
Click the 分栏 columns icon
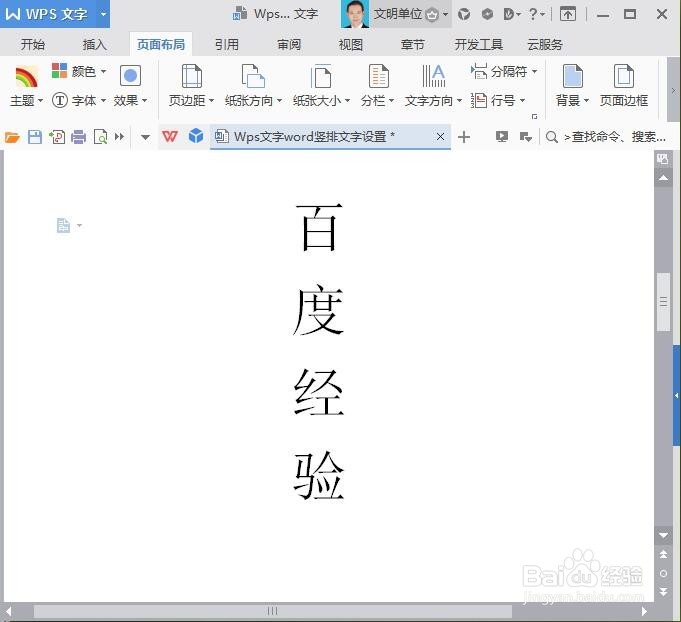[x=378, y=76]
